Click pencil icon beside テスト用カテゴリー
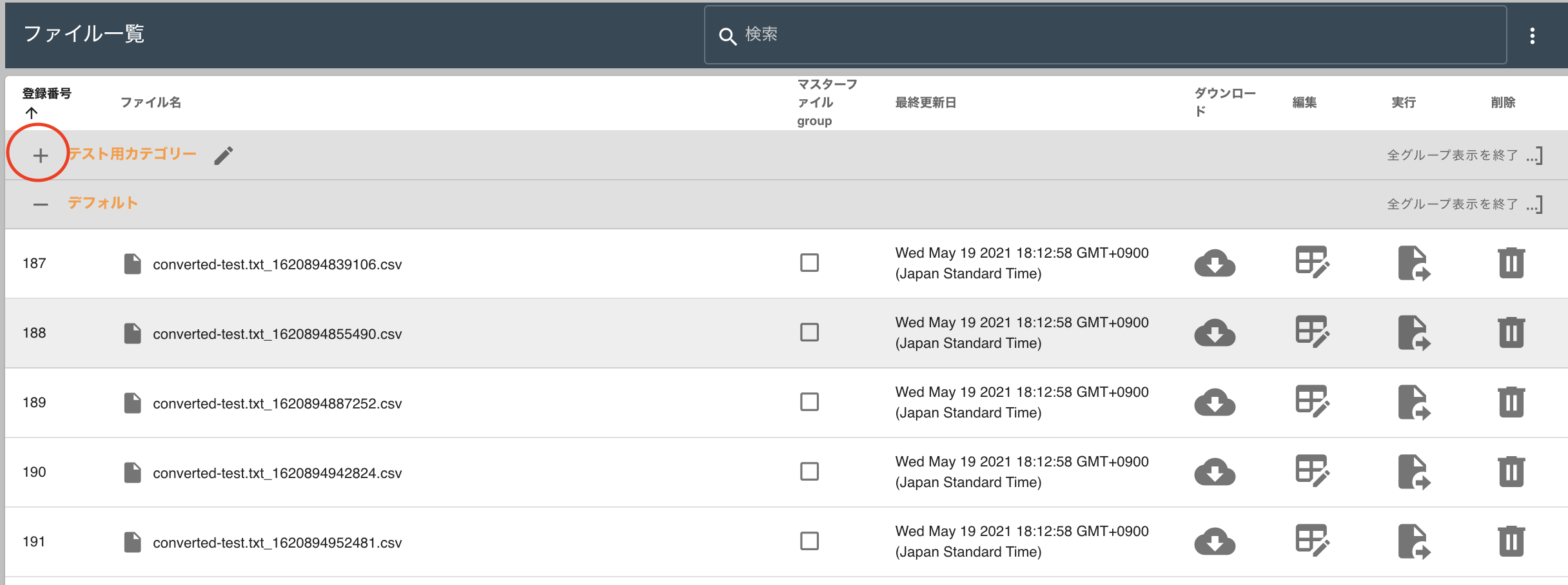 (224, 155)
